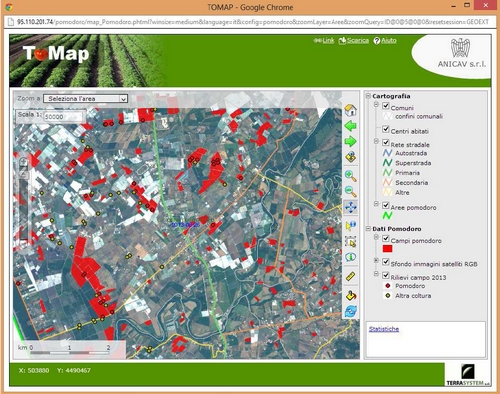Select the ruler measure tool
500x394 pixels.
pos(350,276)
